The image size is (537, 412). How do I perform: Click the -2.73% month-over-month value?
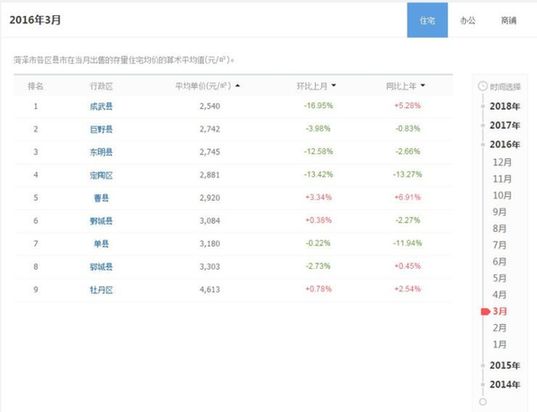[x=318, y=266]
